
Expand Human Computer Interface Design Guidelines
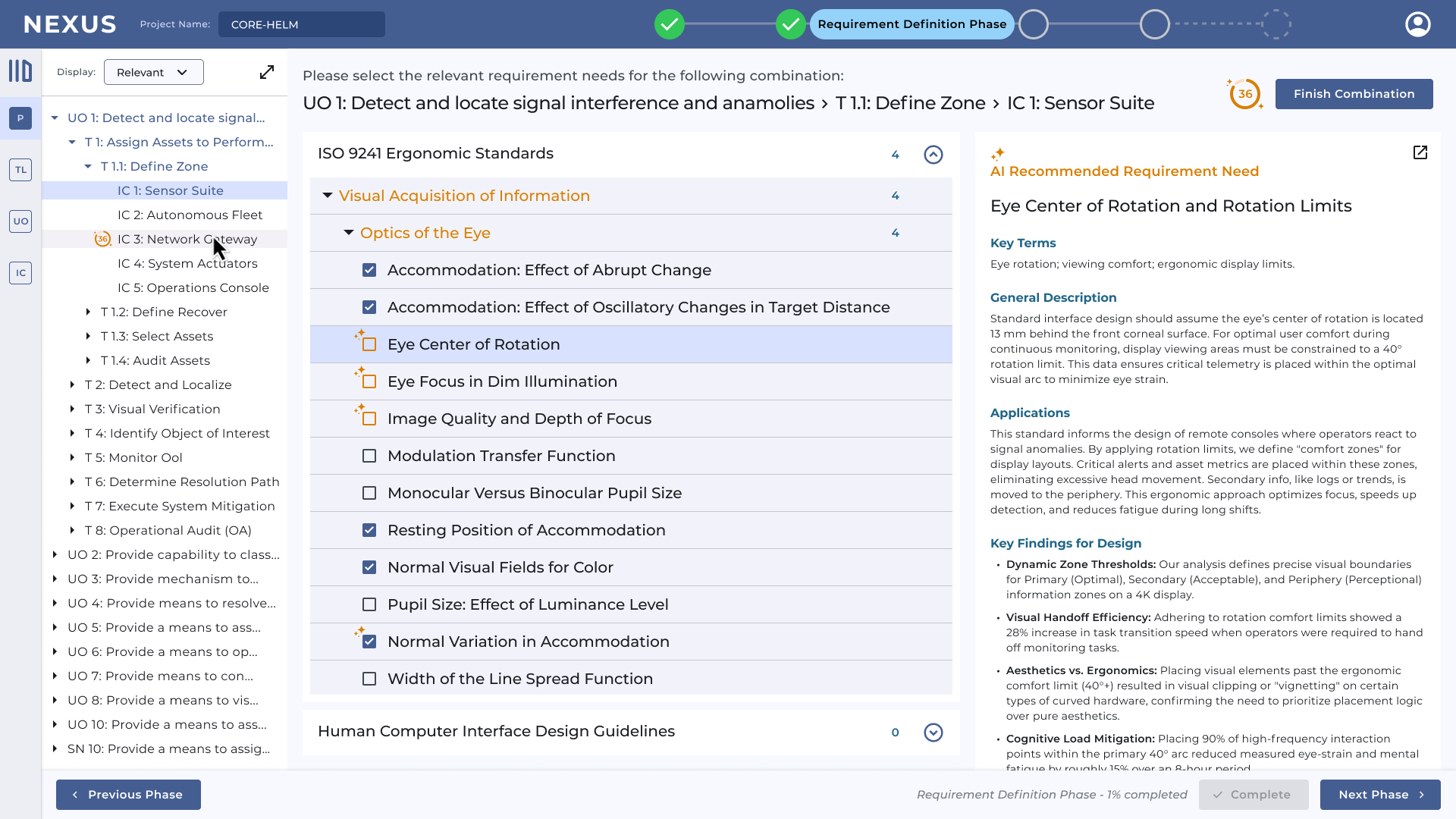pos(934,733)
